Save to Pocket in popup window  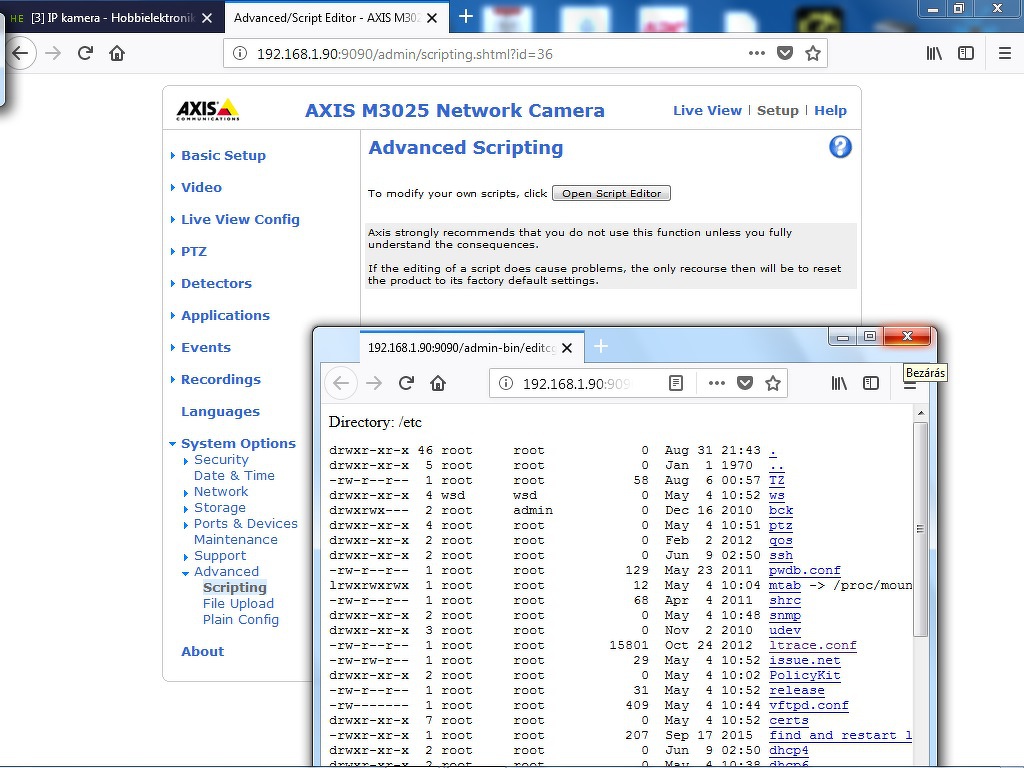click(744, 383)
